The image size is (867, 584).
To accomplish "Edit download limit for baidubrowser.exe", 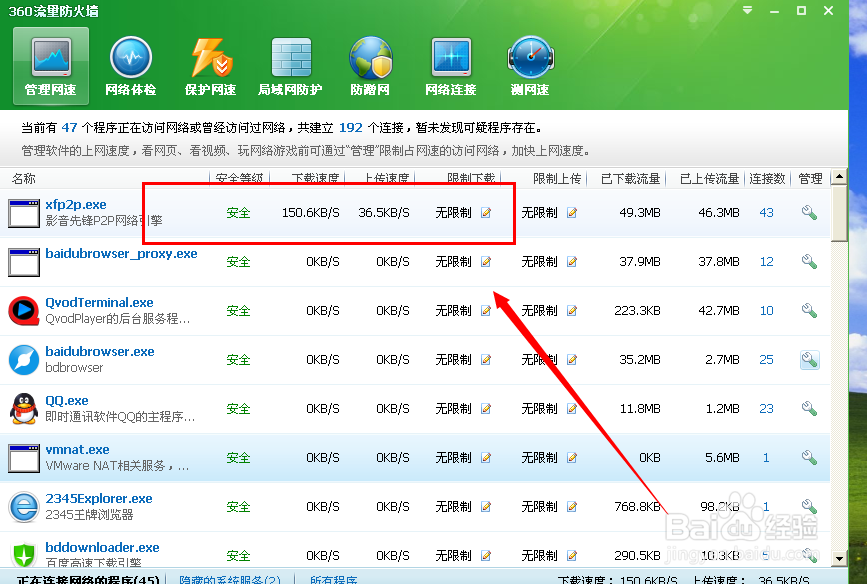I will pos(486,359).
